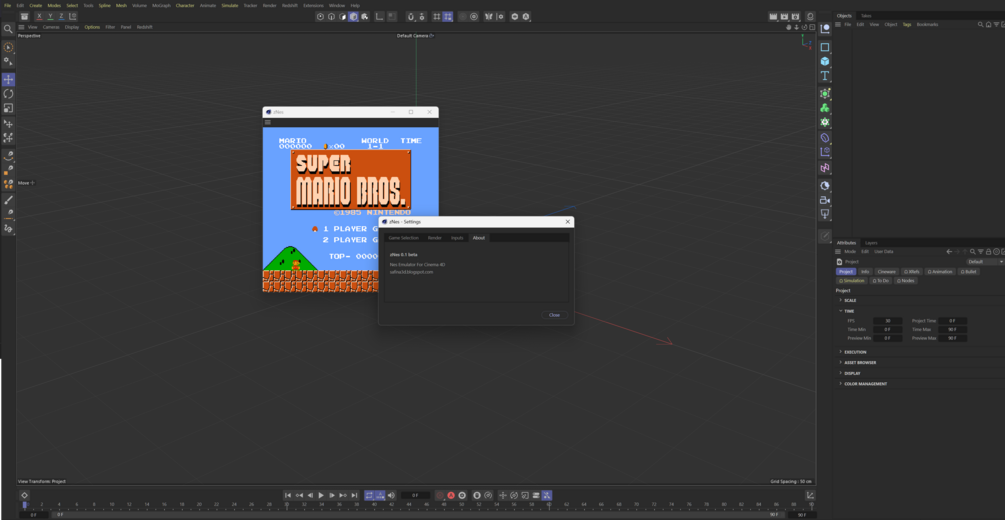The width and height of the screenshot is (1005, 520).
Task: Click Attributes back arrow navigation icon
Action: pos(949,252)
